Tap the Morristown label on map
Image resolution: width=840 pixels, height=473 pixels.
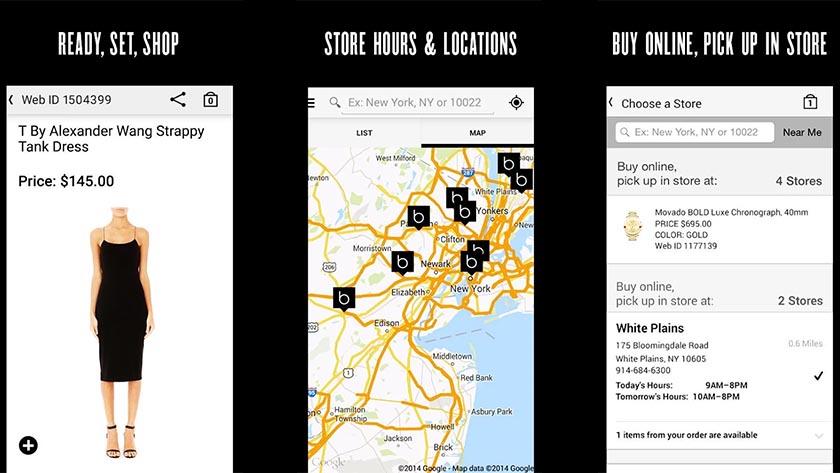click(372, 248)
